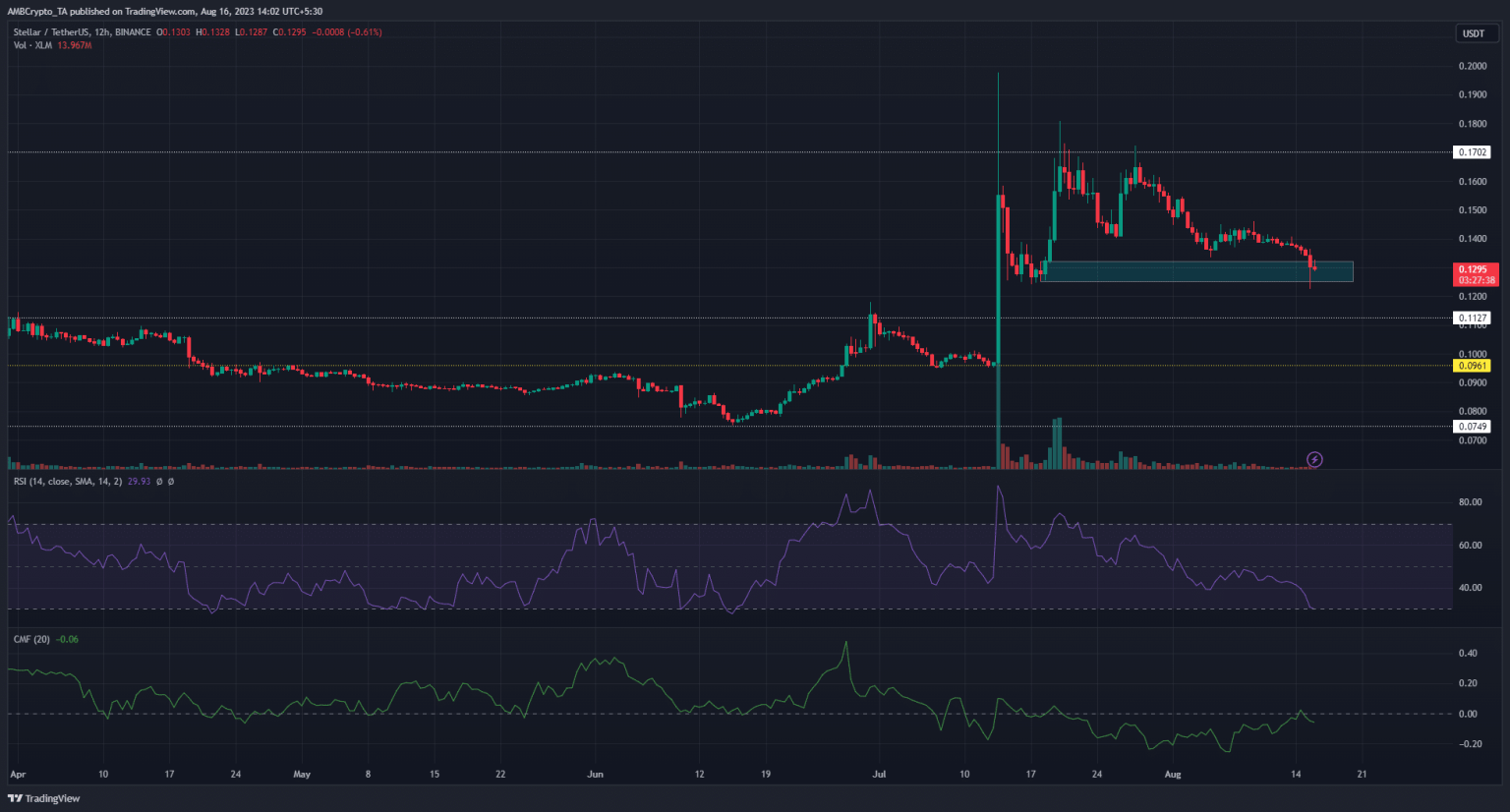Screen dimensions: 1510x812
Task: Click the 0.0749 support price label
Action: pos(1471,426)
